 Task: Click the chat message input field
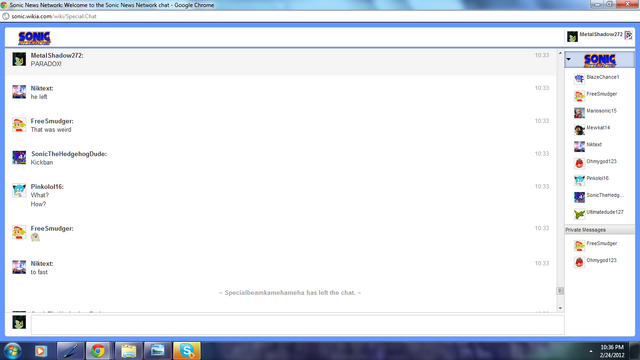click(x=298, y=325)
